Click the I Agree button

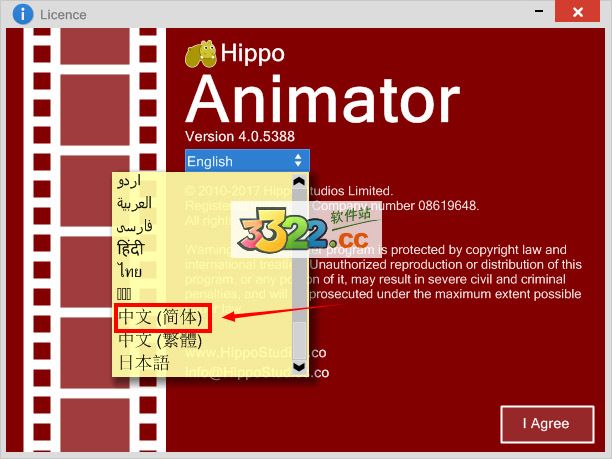[x=547, y=424]
